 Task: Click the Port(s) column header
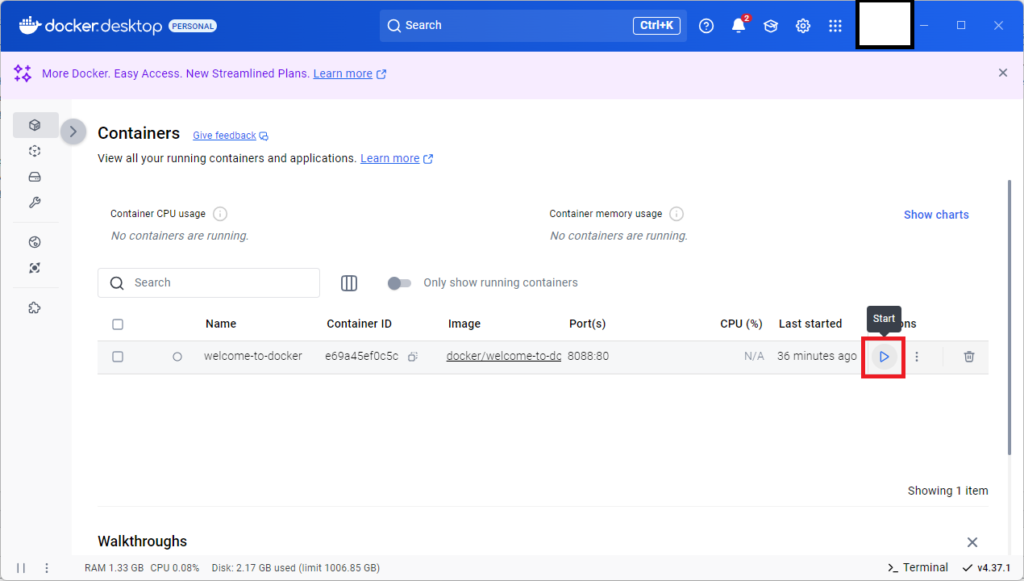pos(587,324)
